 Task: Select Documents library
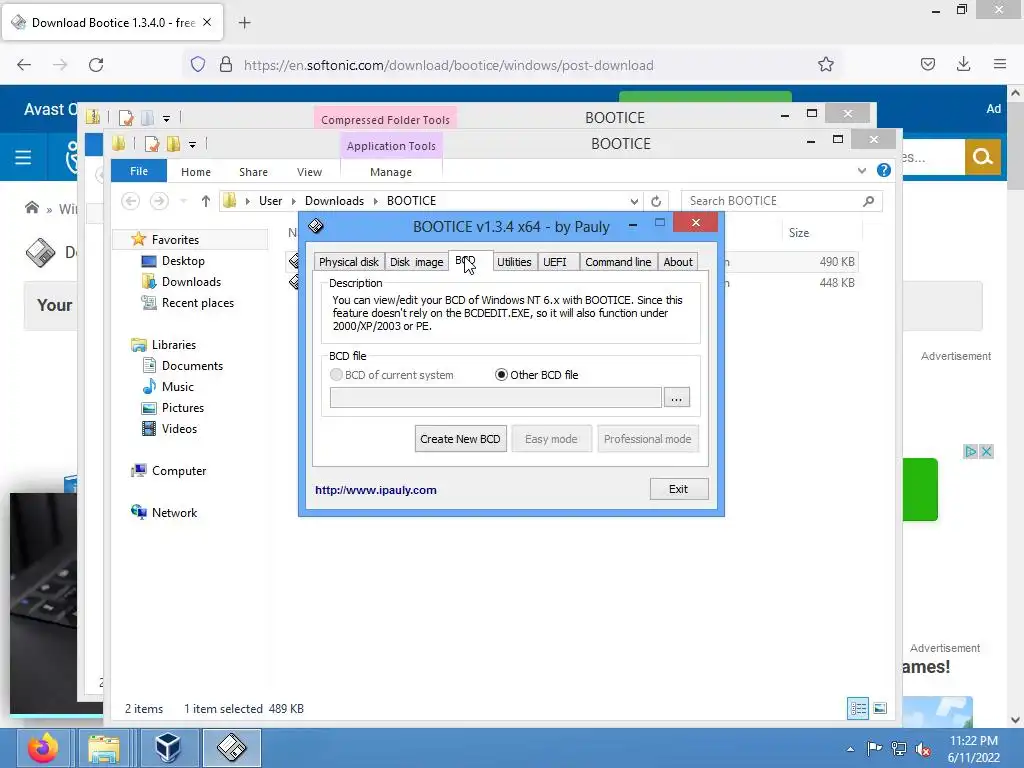[x=193, y=366]
